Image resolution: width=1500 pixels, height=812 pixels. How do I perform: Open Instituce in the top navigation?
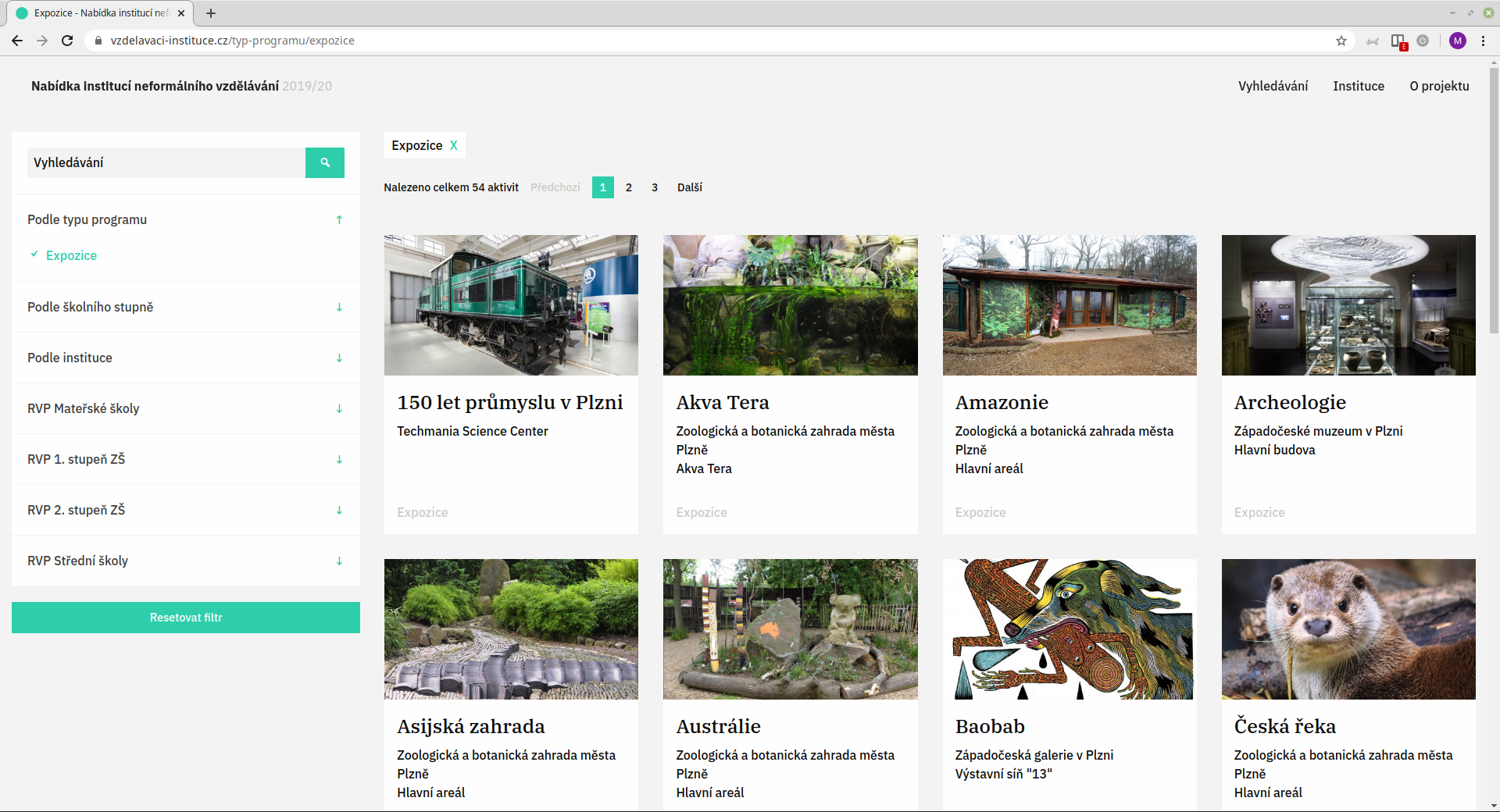[x=1359, y=86]
